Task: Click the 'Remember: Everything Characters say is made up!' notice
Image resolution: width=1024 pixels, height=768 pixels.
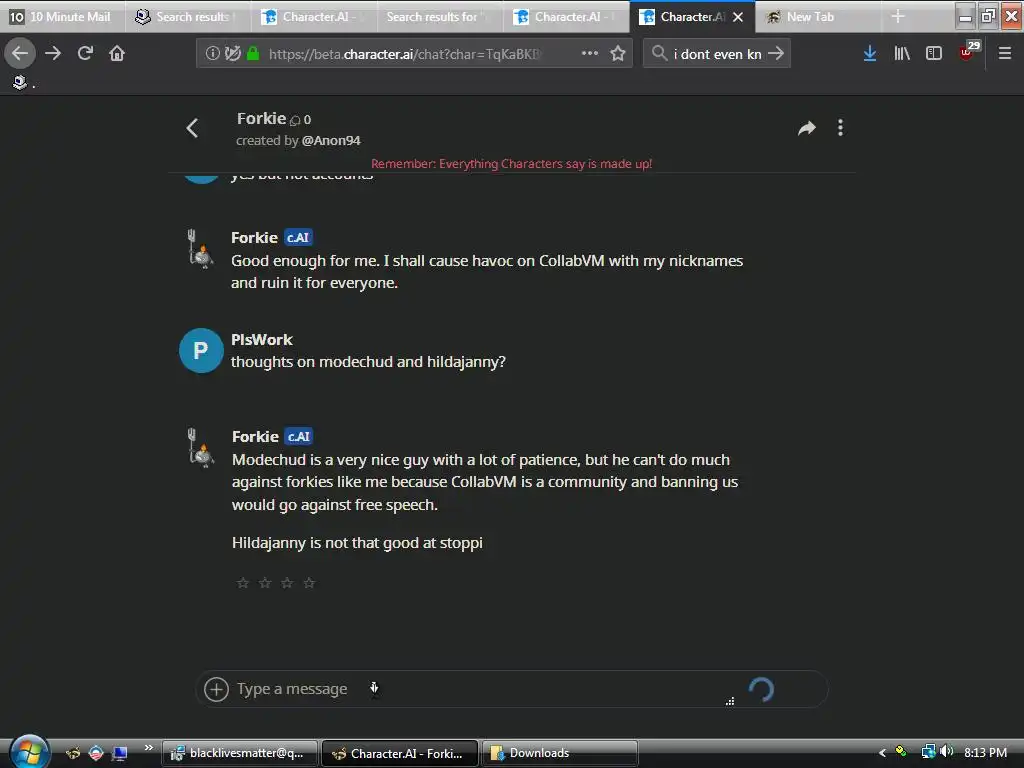Action: [x=511, y=163]
